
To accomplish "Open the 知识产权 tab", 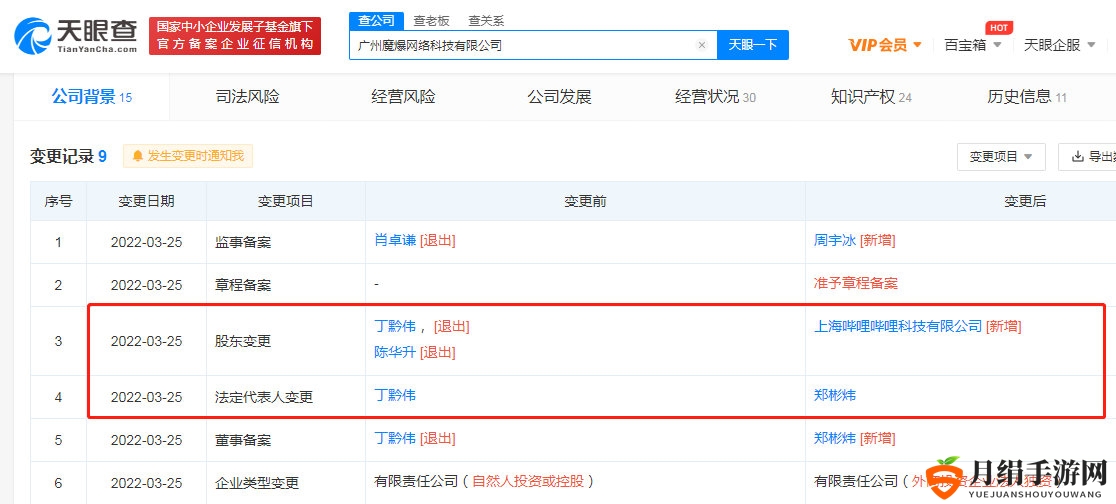I will [x=871, y=97].
